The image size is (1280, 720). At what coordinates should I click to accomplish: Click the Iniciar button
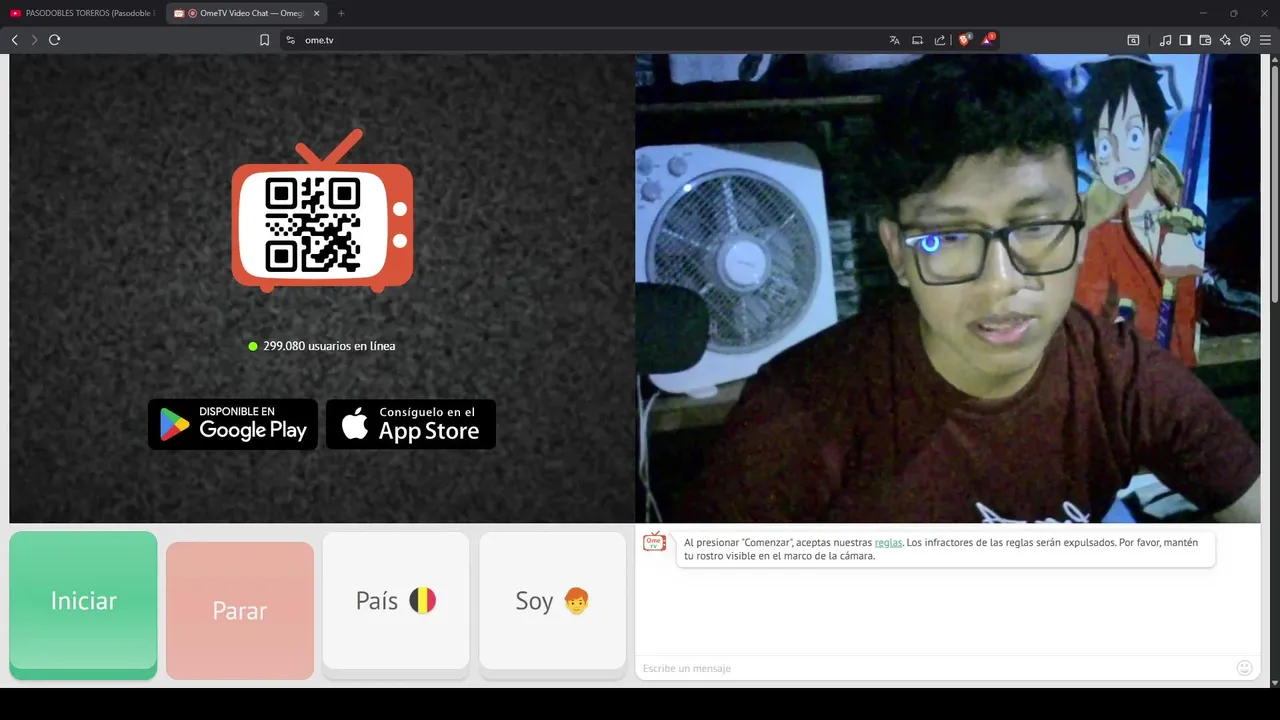[84, 605]
